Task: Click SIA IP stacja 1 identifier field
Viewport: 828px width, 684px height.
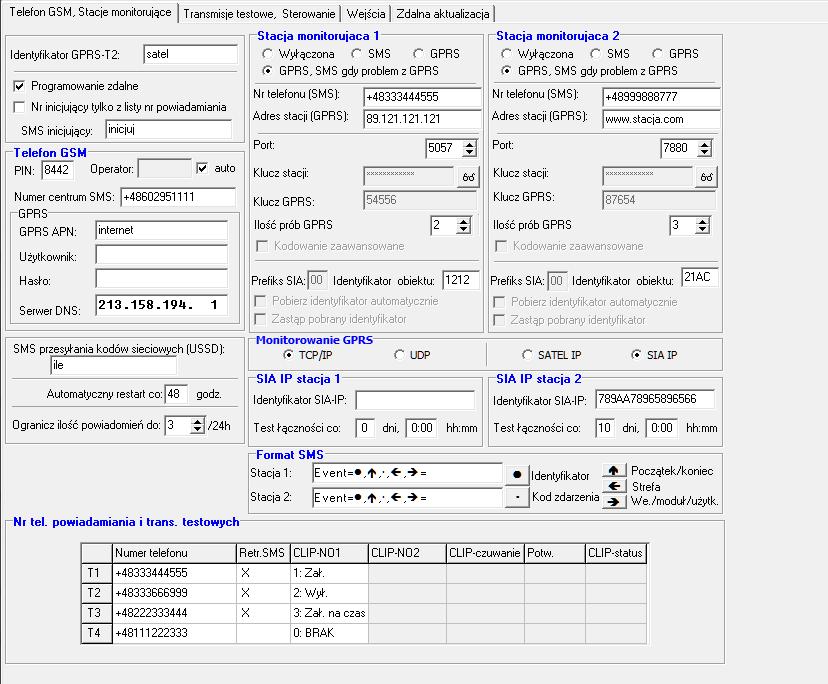Action: coord(416,400)
